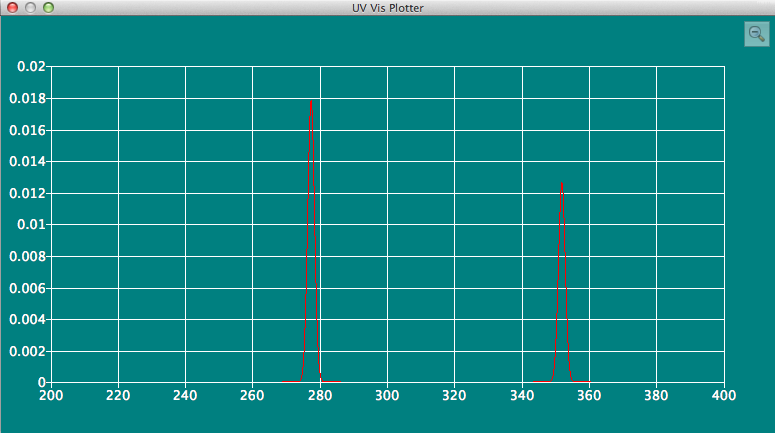Click the 0.002 label on y-axis
The height and width of the screenshot is (433, 775).
point(28,351)
